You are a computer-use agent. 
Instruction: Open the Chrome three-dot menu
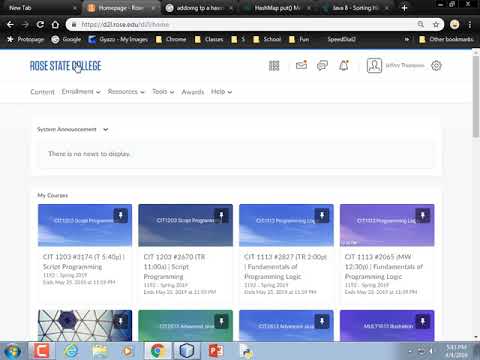pos(470,24)
